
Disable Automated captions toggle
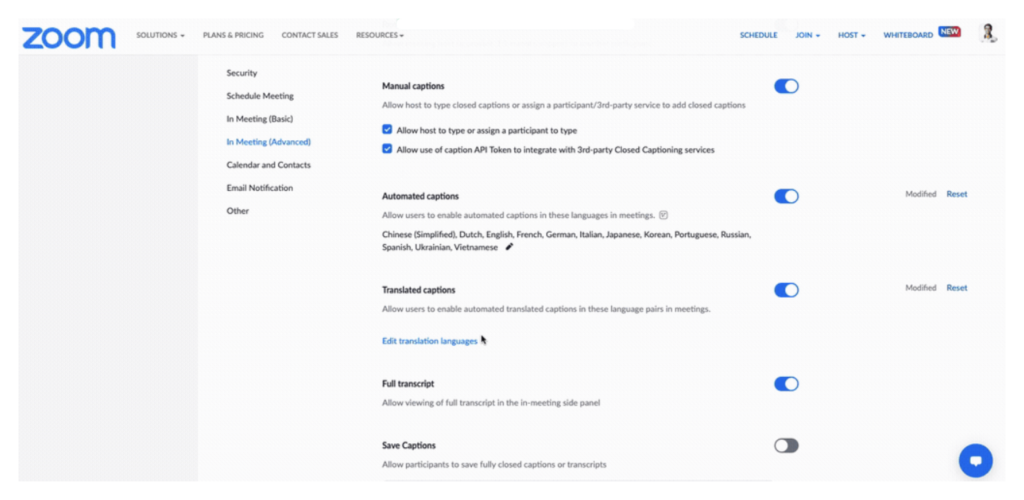[786, 196]
